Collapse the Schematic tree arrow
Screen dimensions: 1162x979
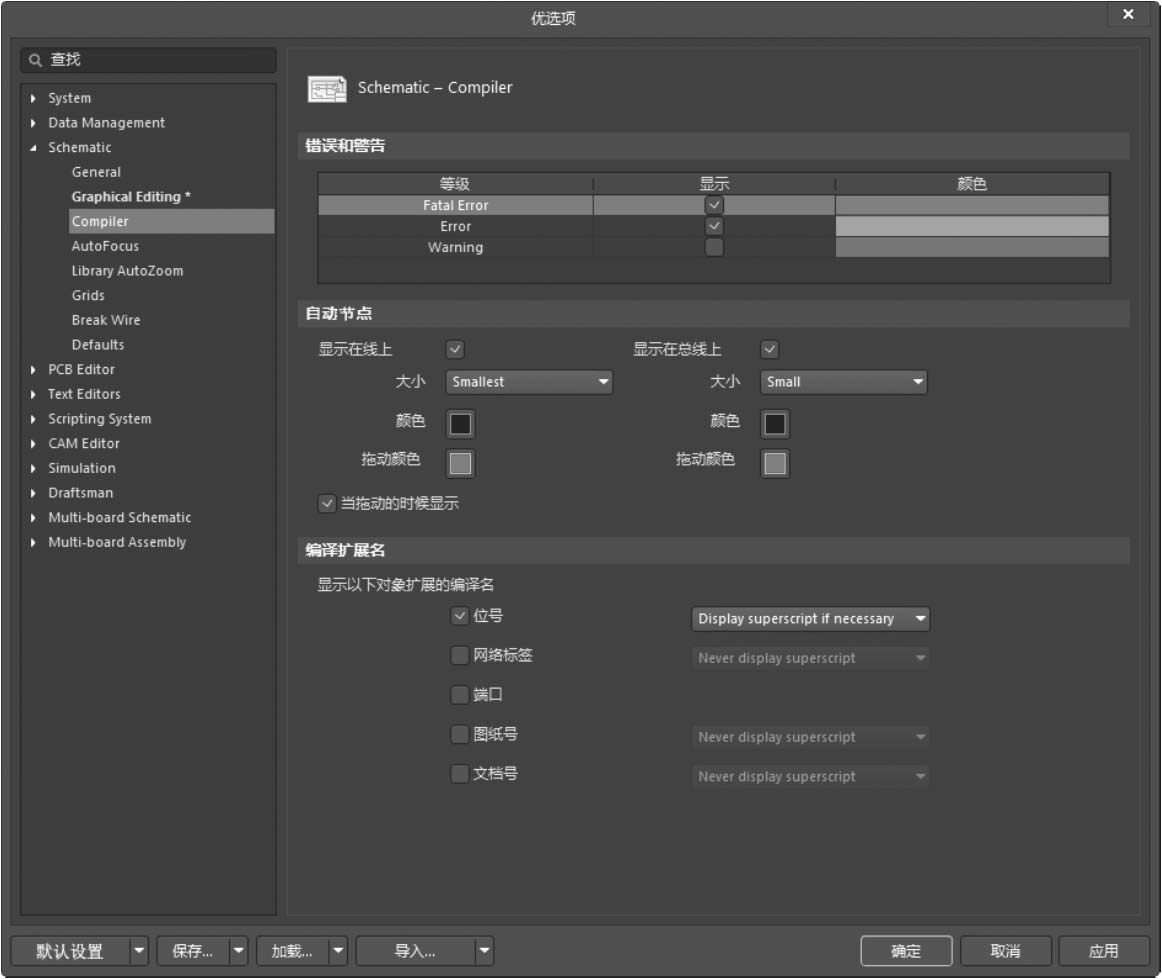point(34,148)
